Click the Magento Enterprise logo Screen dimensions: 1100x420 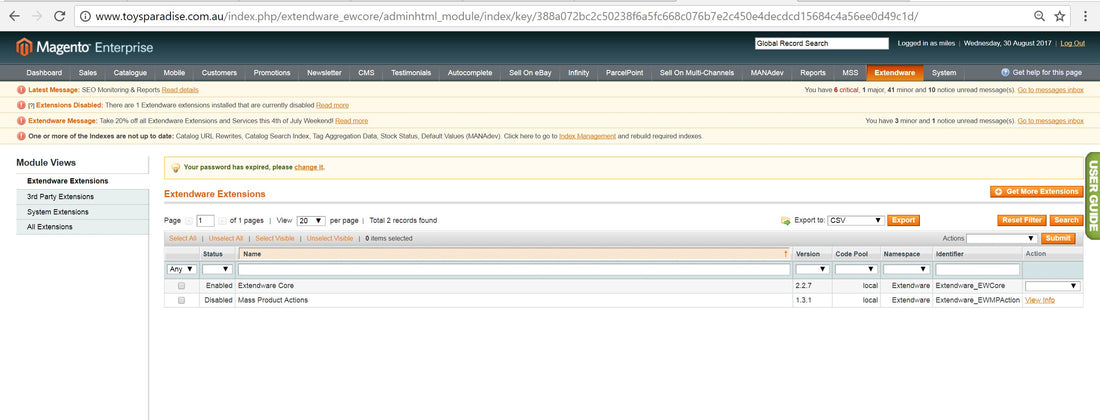pyautogui.click(x=85, y=48)
